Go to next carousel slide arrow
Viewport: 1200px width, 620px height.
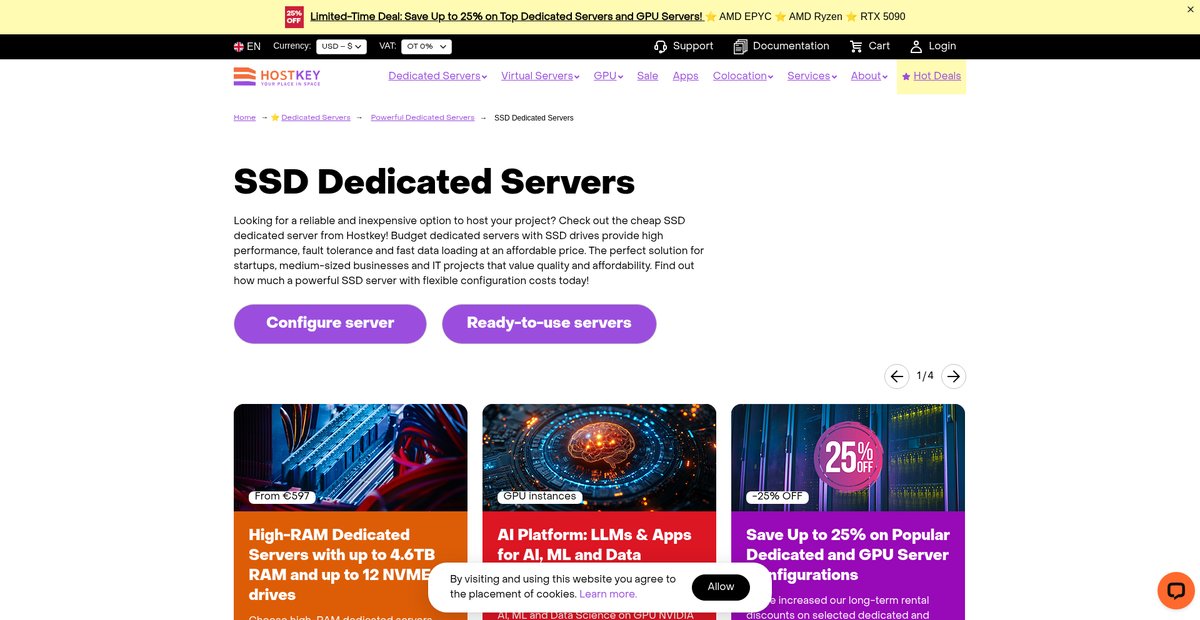(954, 376)
